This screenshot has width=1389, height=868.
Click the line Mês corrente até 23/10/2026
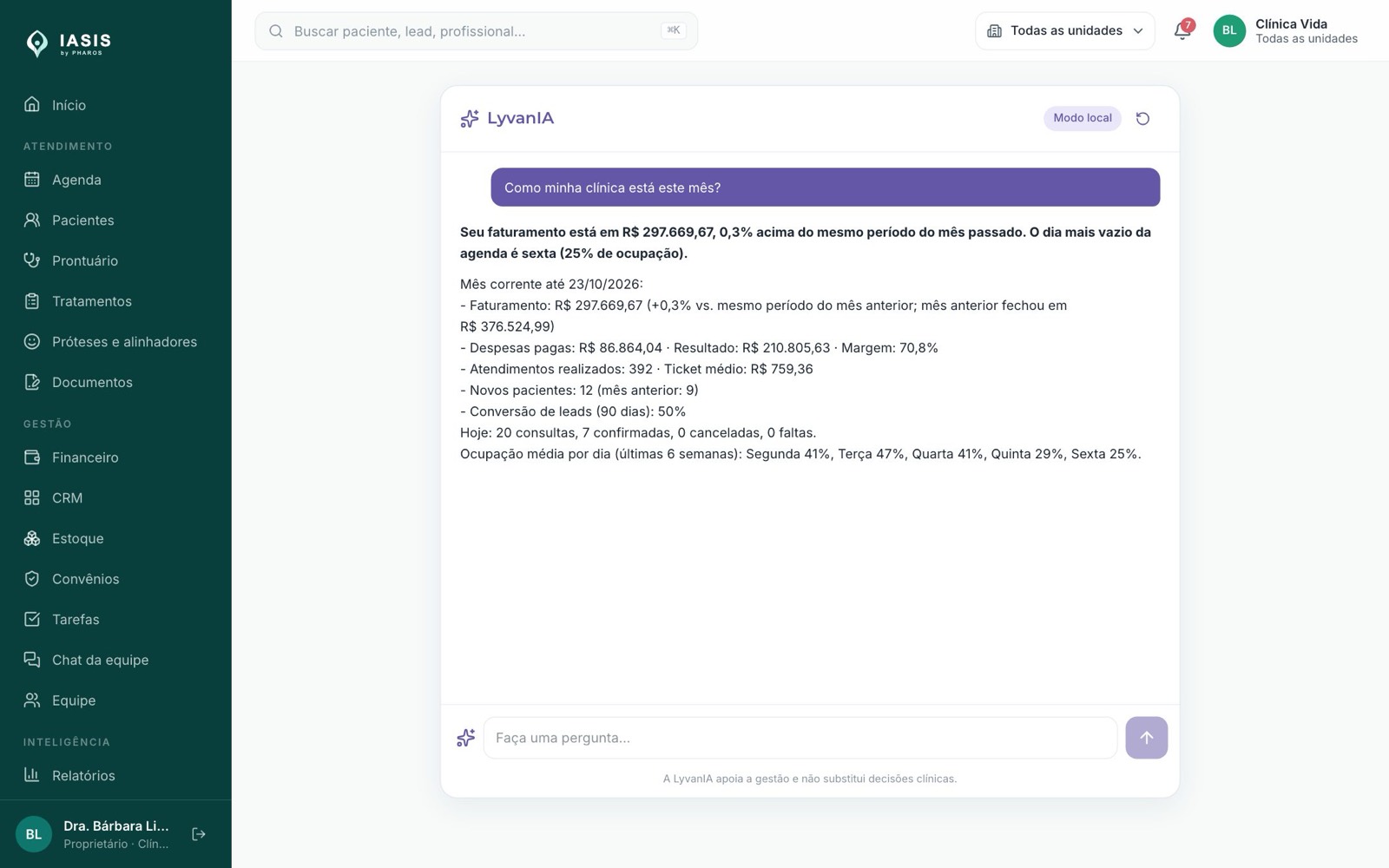pyautogui.click(x=551, y=284)
